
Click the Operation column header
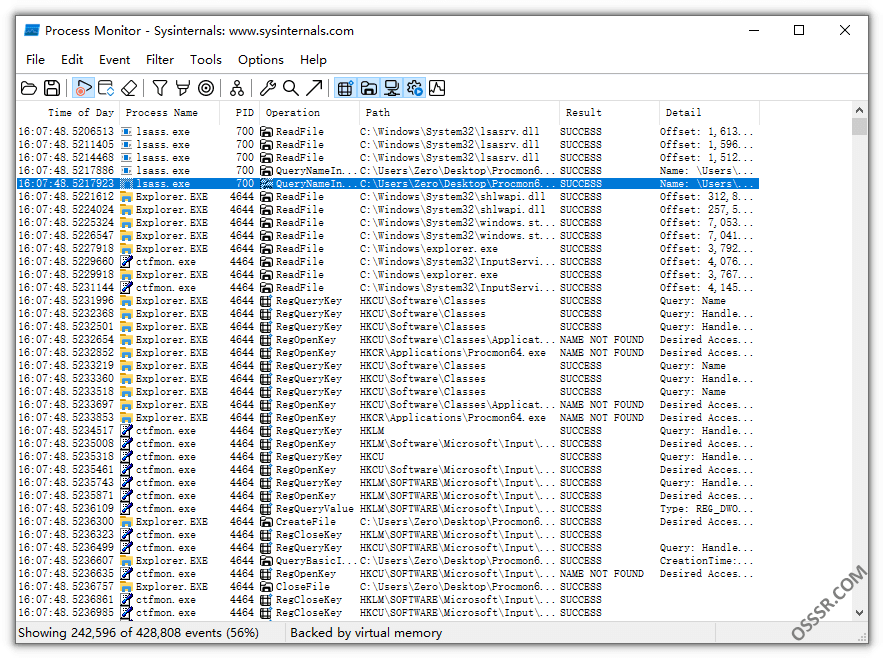pos(309,113)
